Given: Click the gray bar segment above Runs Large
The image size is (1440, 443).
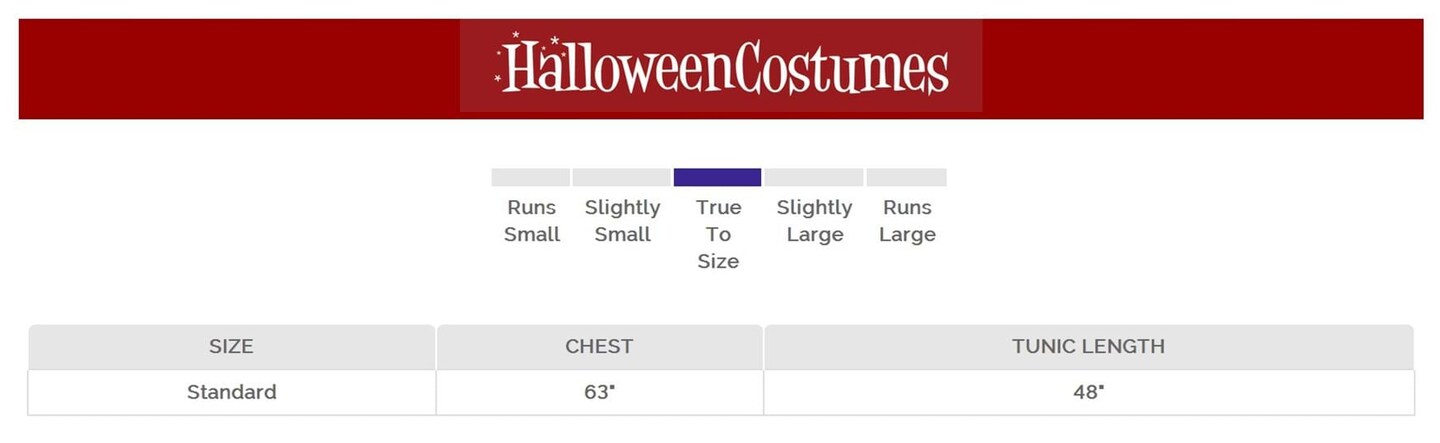Looking at the screenshot, I should point(906,178).
